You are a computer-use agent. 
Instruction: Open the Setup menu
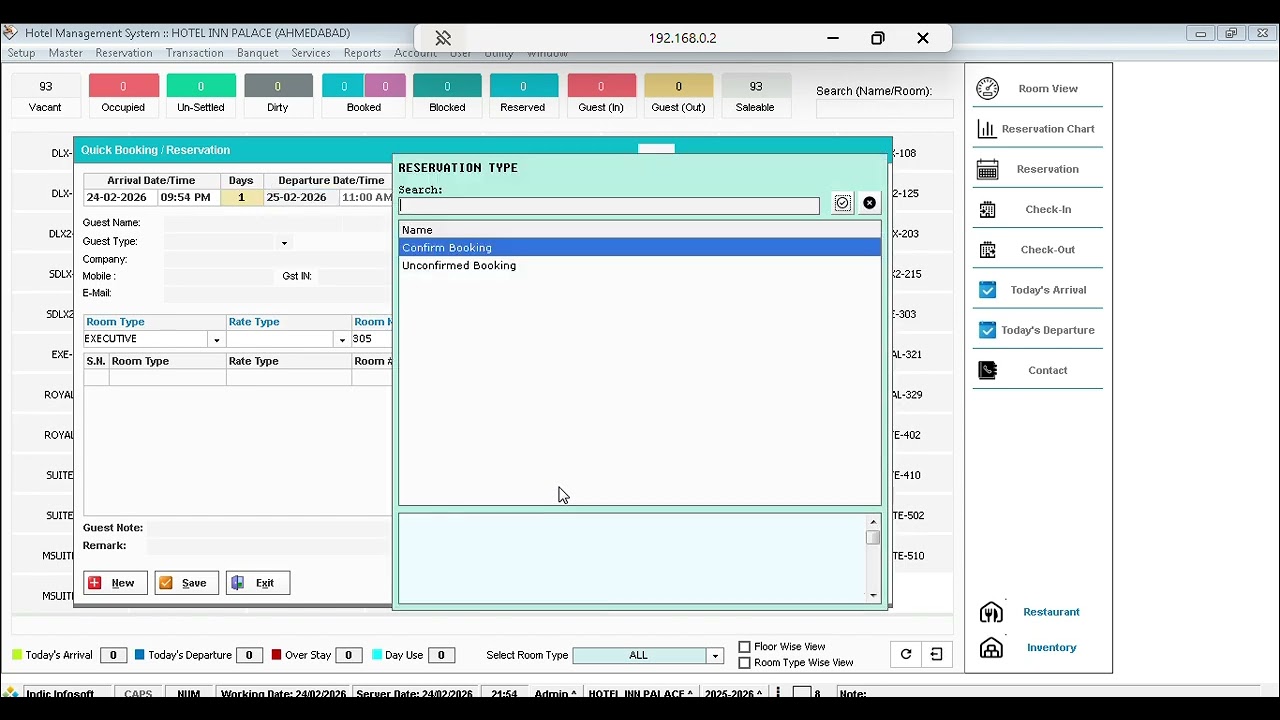point(21,53)
